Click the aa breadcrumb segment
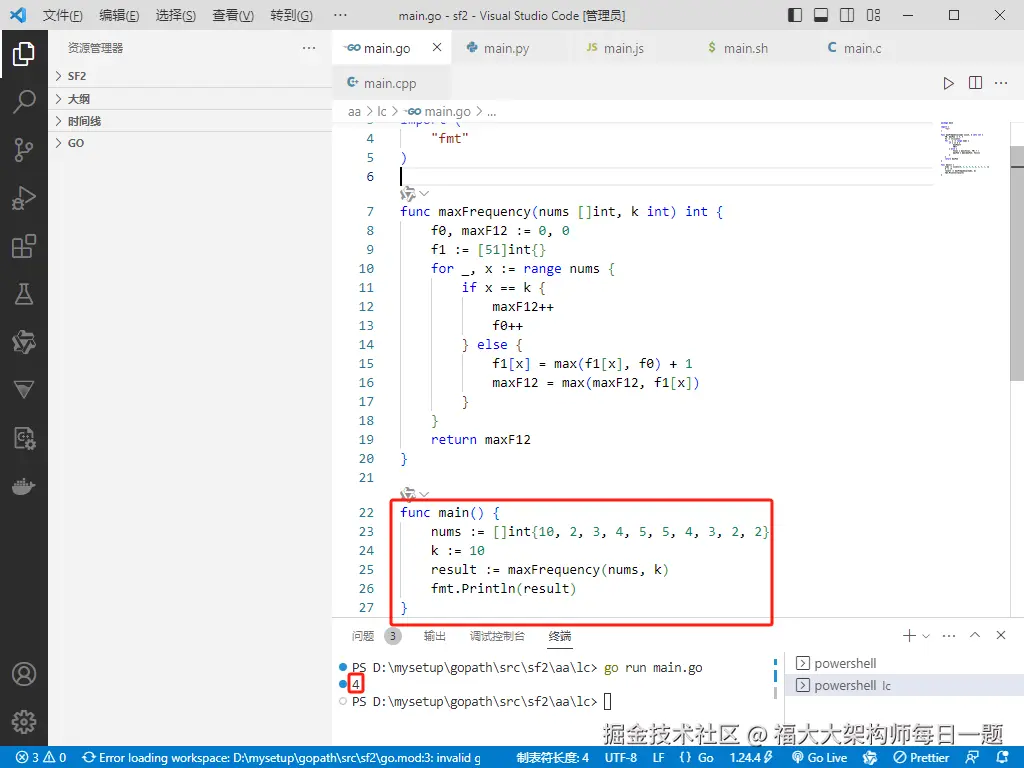 354,112
